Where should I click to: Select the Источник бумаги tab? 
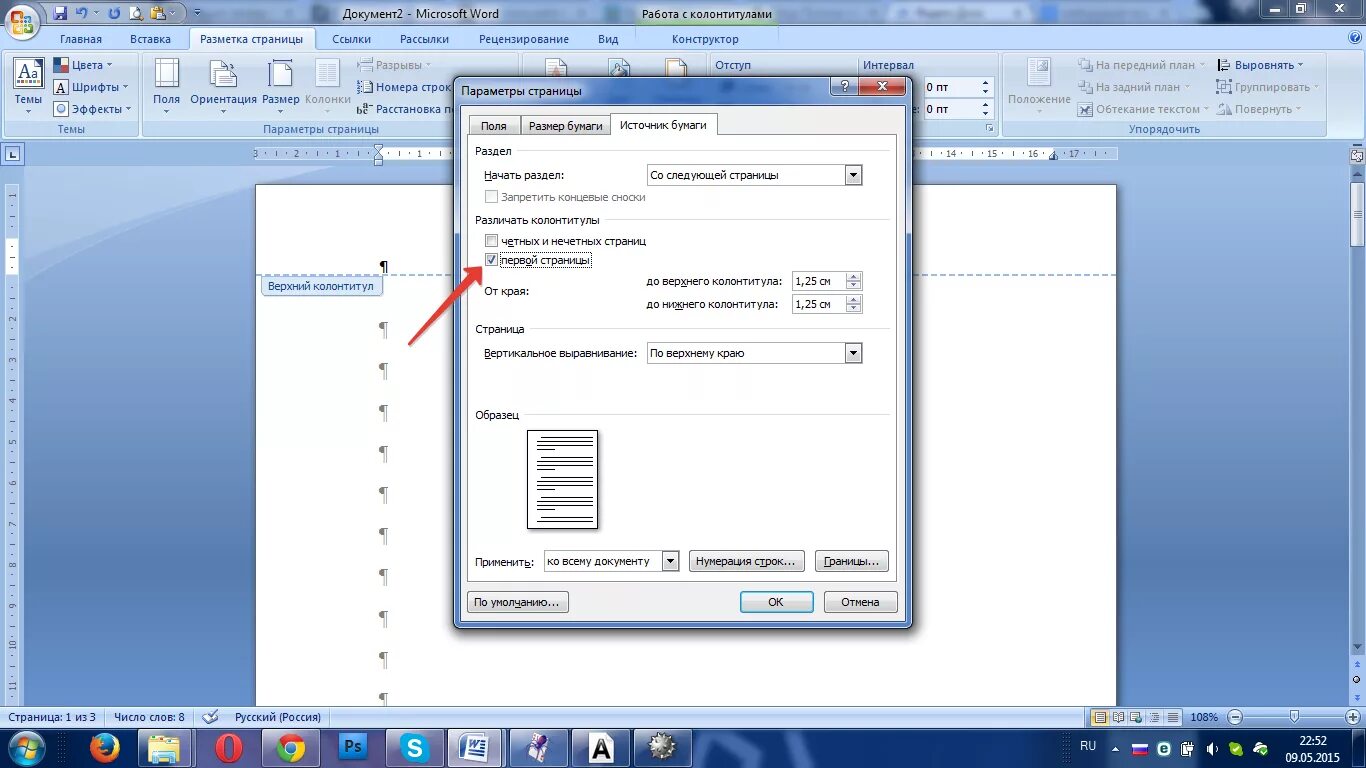click(x=663, y=125)
